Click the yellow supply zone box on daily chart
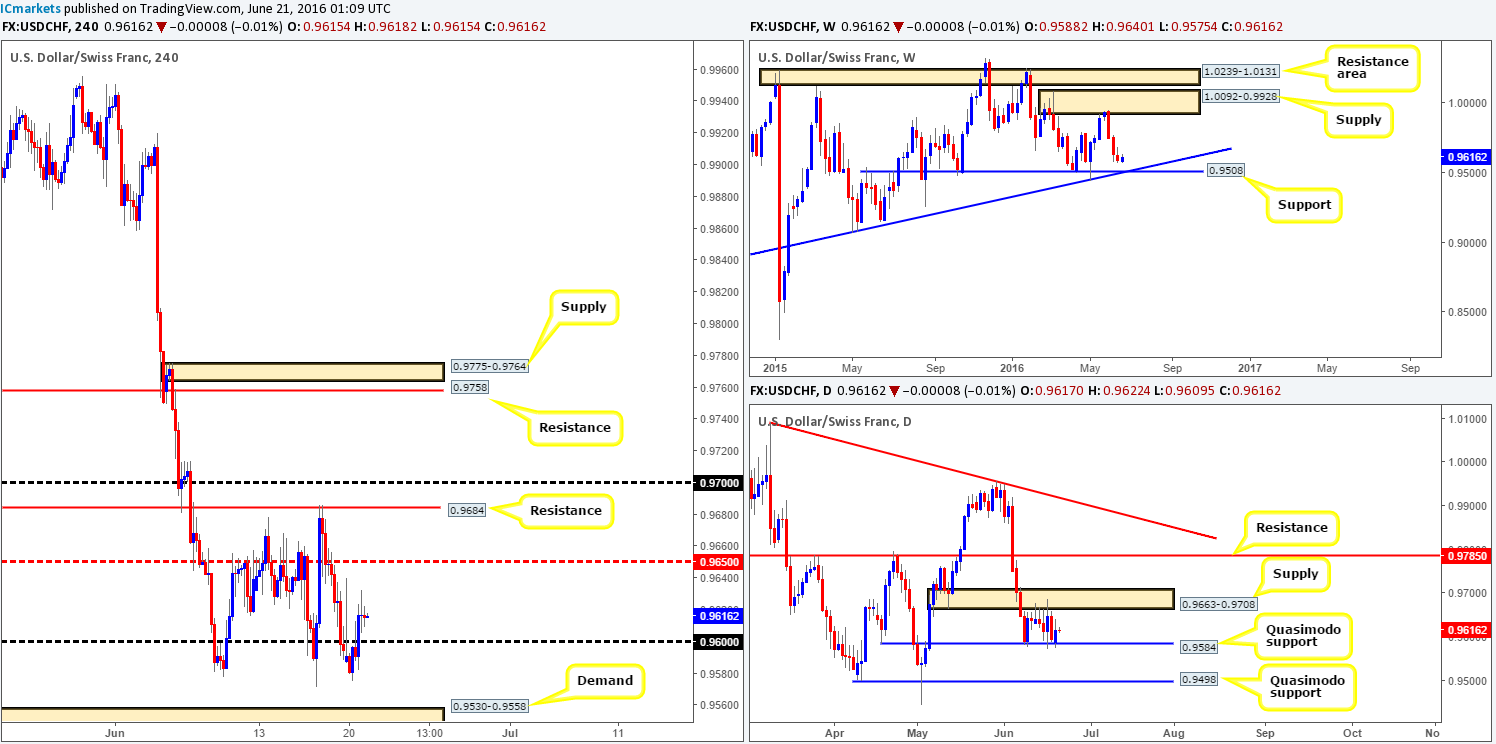The image size is (1496, 744). tap(1050, 599)
